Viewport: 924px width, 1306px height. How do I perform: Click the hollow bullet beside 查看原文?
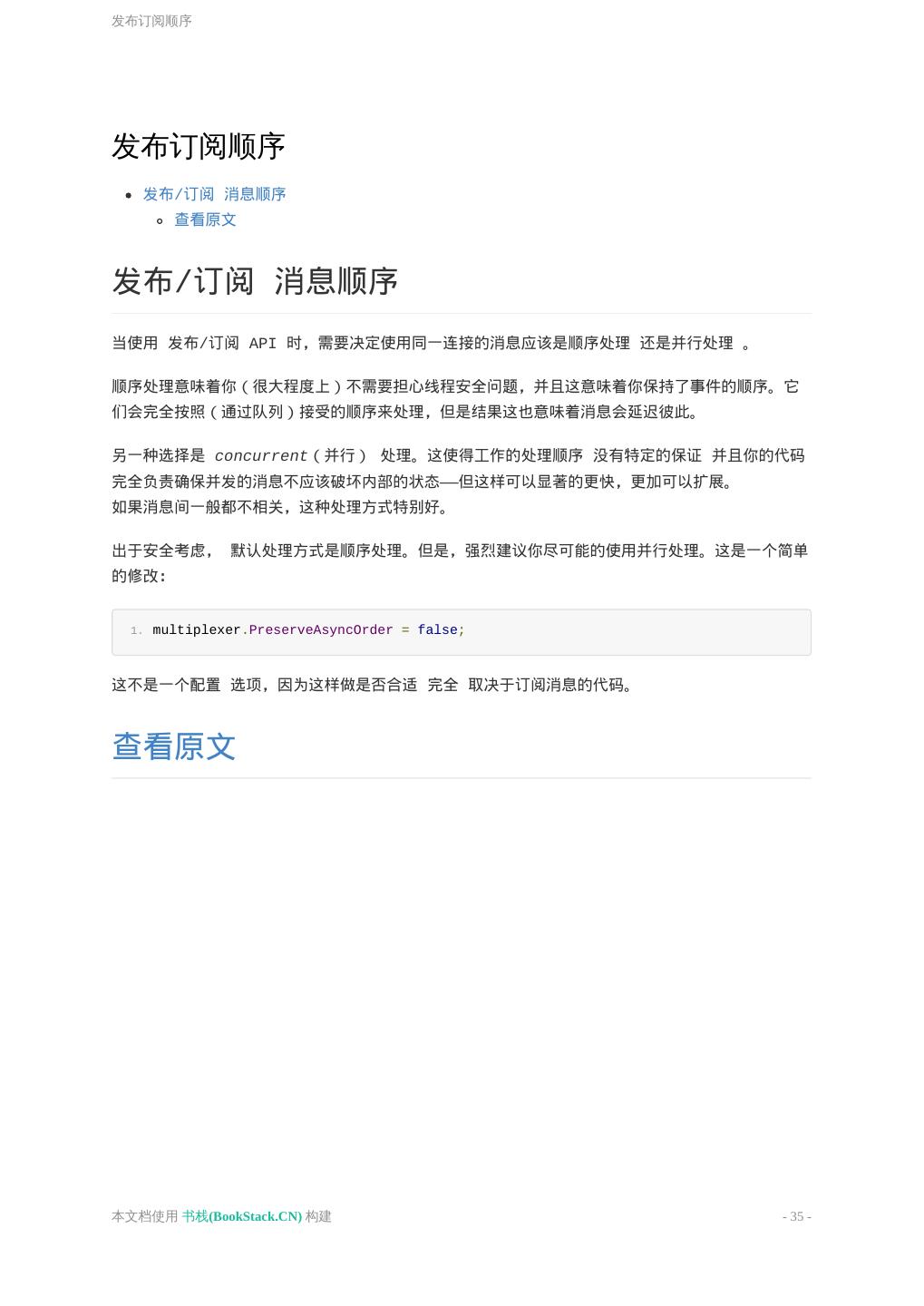pyautogui.click(x=160, y=220)
